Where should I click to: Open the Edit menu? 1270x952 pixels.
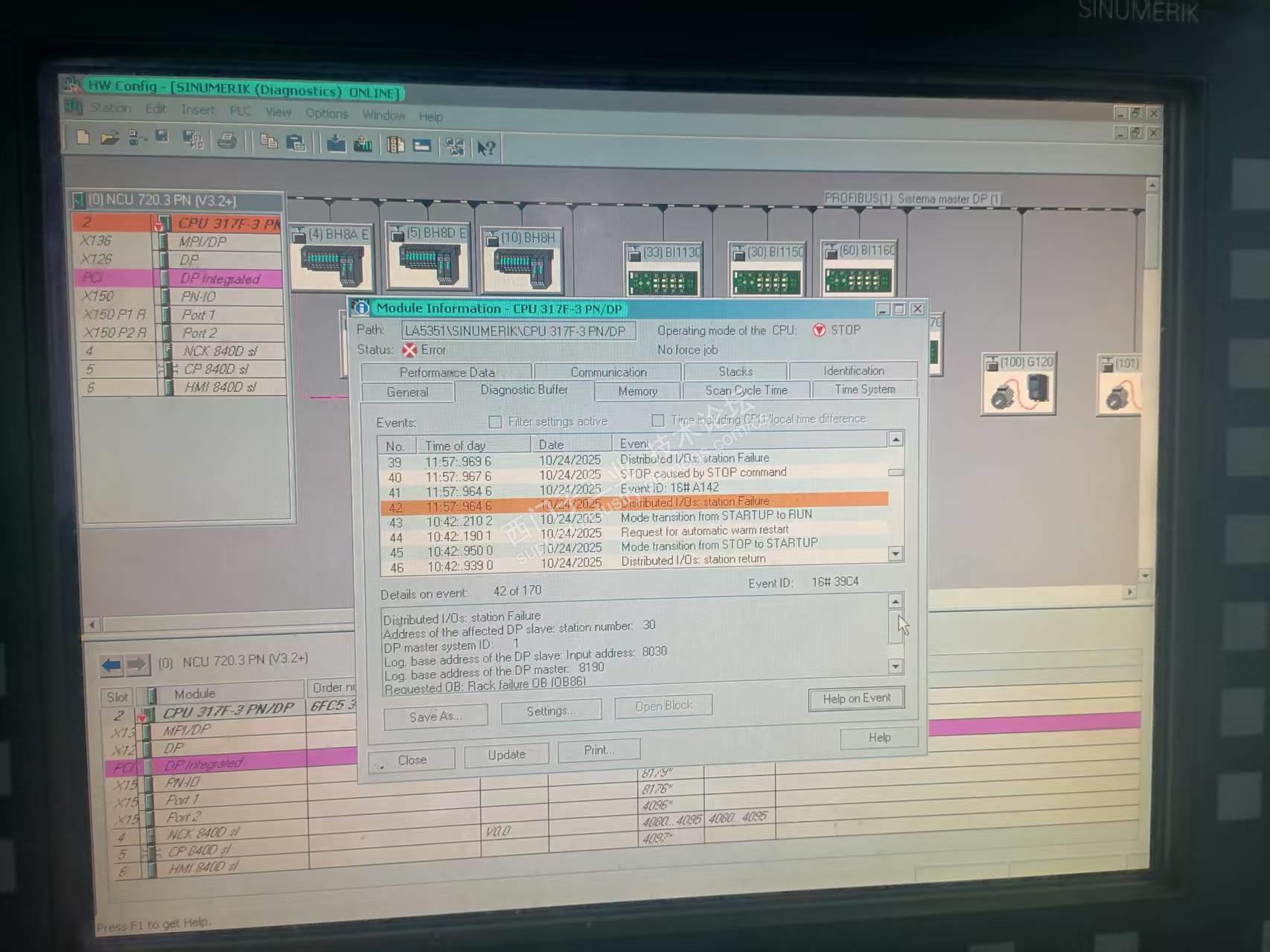tap(156, 109)
